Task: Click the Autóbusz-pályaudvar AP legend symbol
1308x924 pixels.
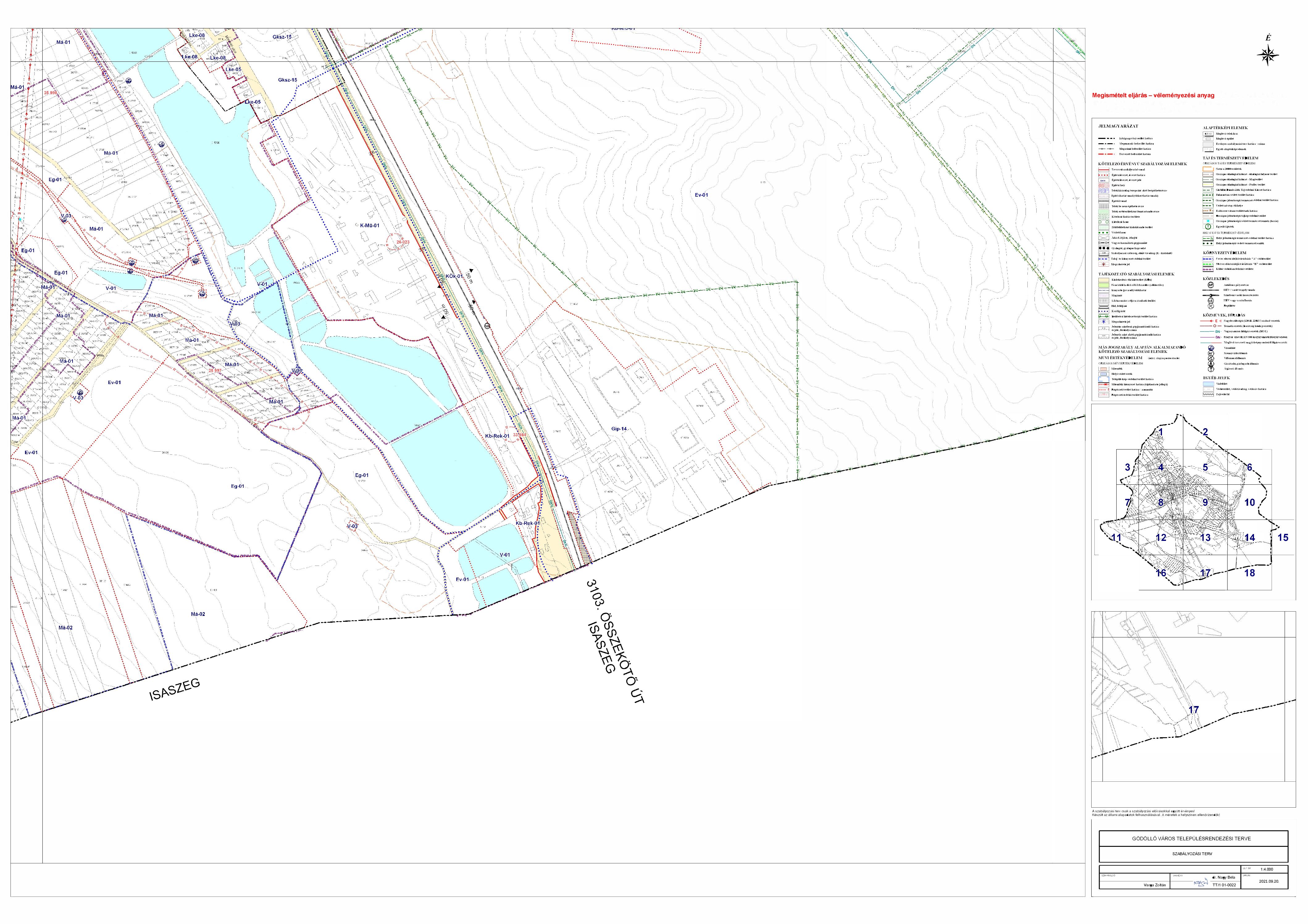Action: tap(1211, 285)
